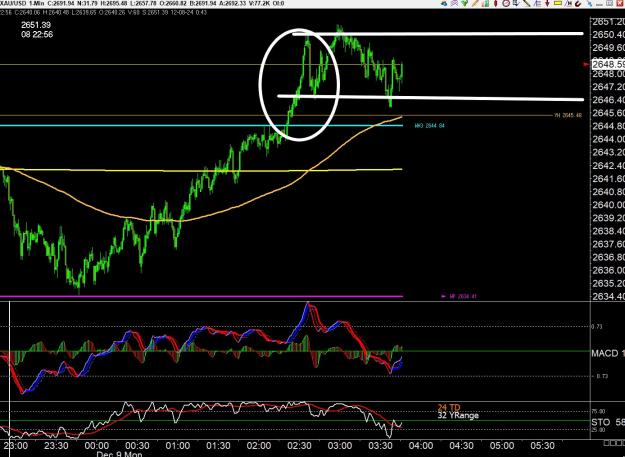The image size is (625, 457).
Task: Click the 00:00 time axis label
Action: [x=97, y=445]
